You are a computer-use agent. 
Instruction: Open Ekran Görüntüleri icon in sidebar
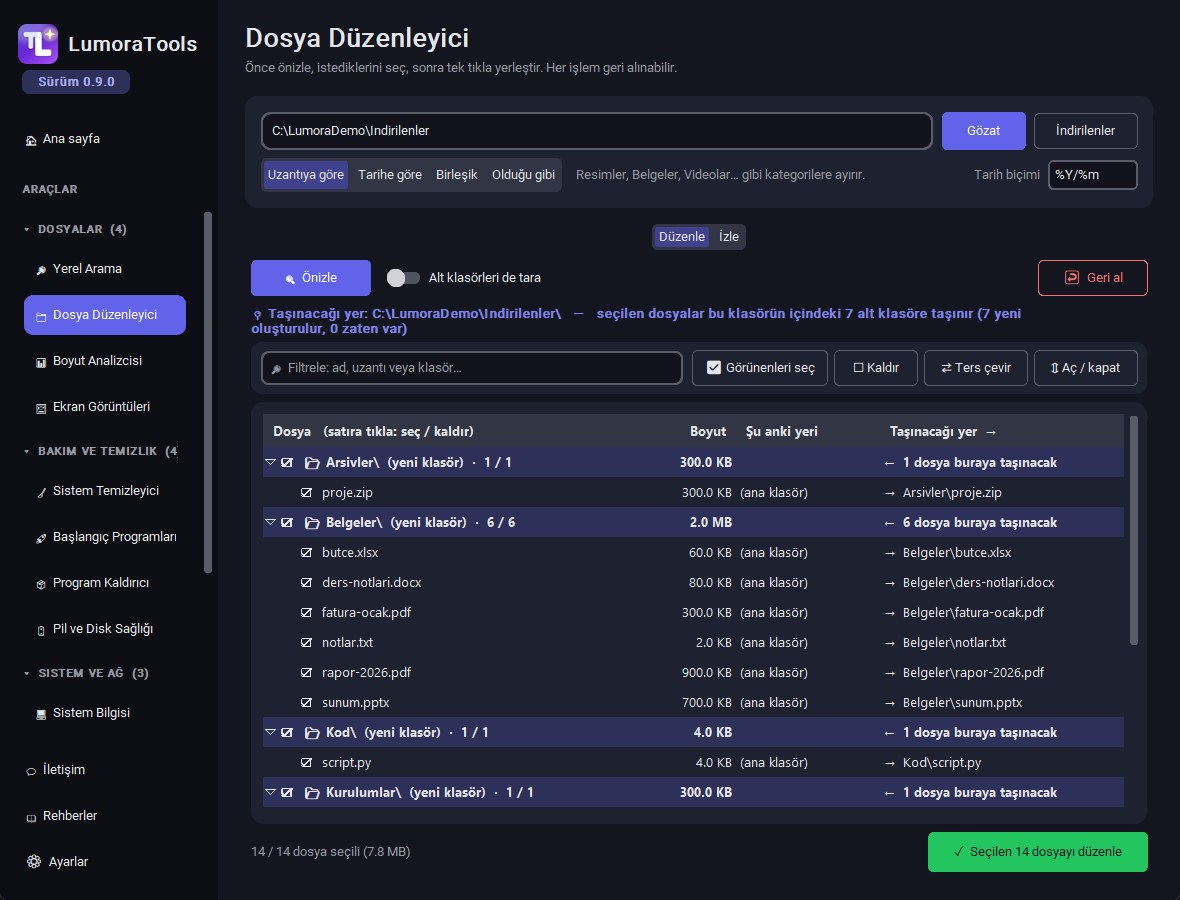pyautogui.click(x=41, y=408)
